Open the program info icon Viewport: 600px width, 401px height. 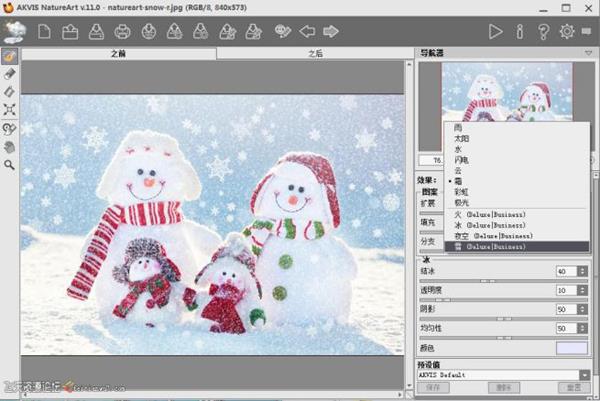coord(519,31)
